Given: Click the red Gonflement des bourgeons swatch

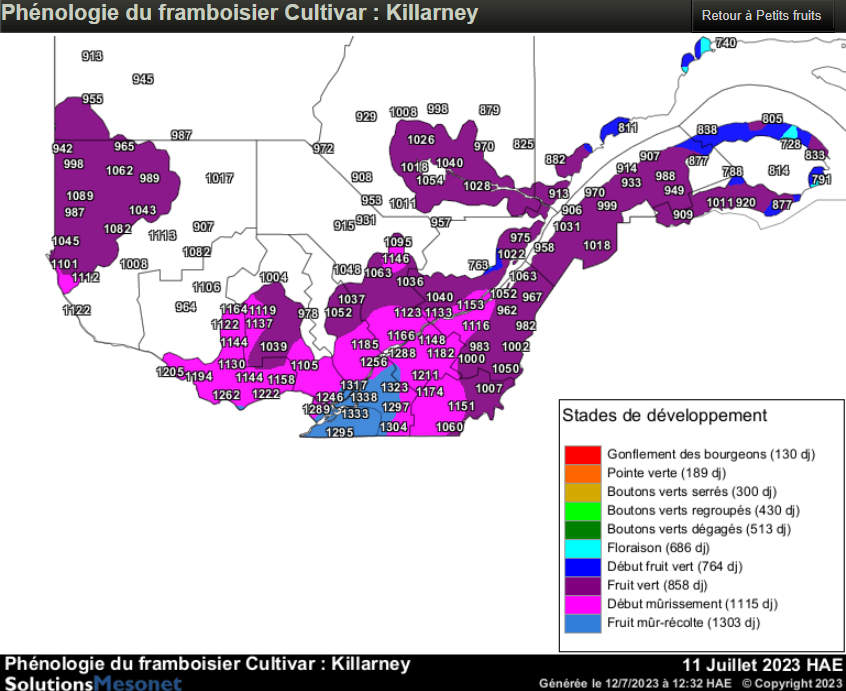Looking at the screenshot, I should pyautogui.click(x=582, y=454).
